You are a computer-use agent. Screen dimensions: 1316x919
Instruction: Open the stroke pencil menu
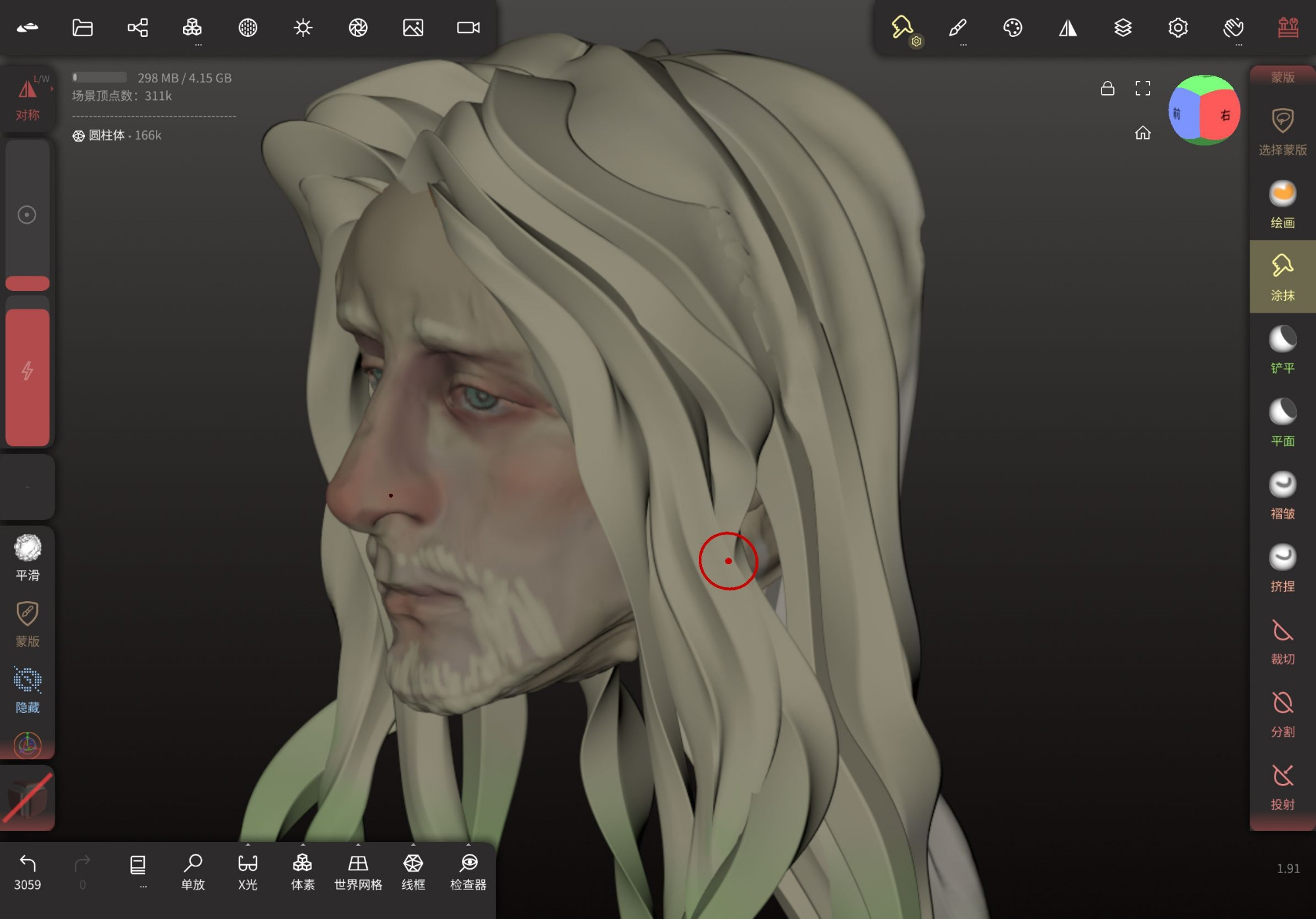coord(958,28)
